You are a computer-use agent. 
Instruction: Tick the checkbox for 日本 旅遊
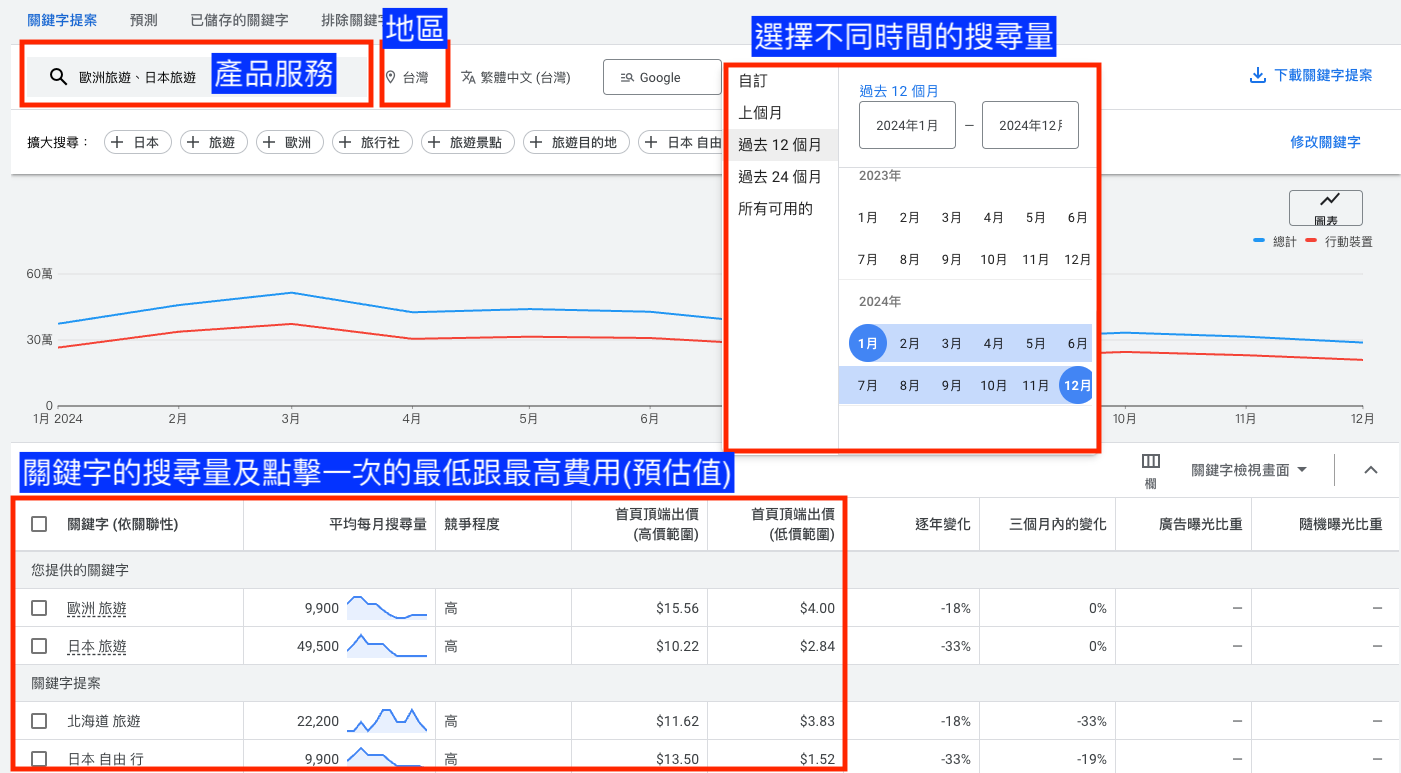tap(39, 646)
